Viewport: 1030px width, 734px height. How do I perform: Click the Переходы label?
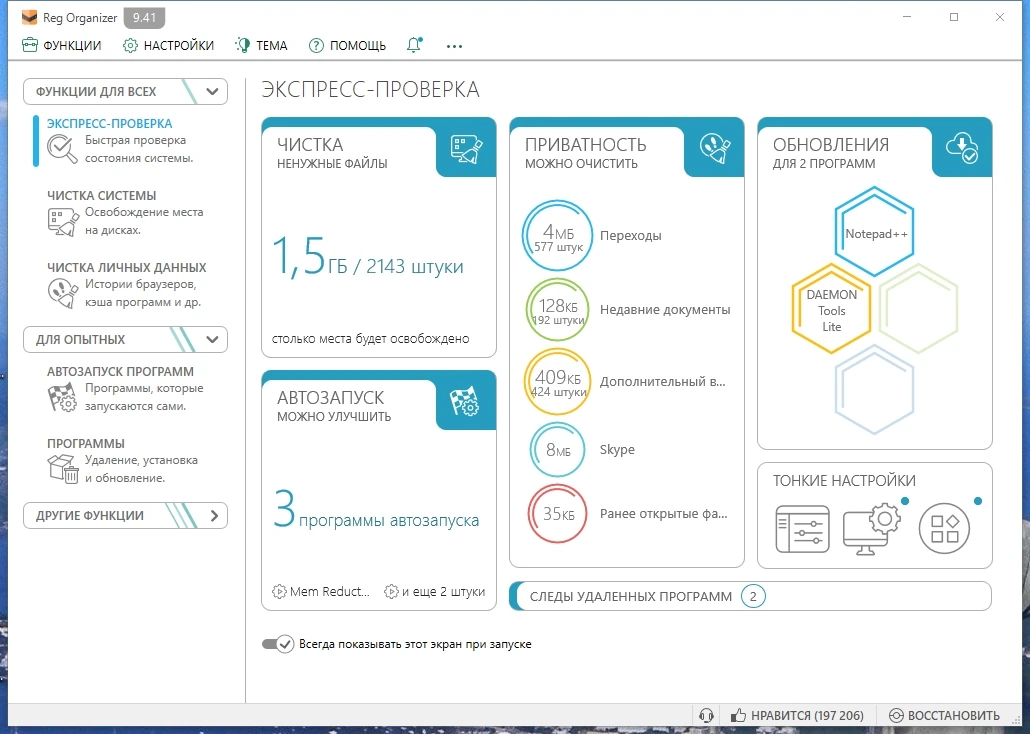point(631,235)
